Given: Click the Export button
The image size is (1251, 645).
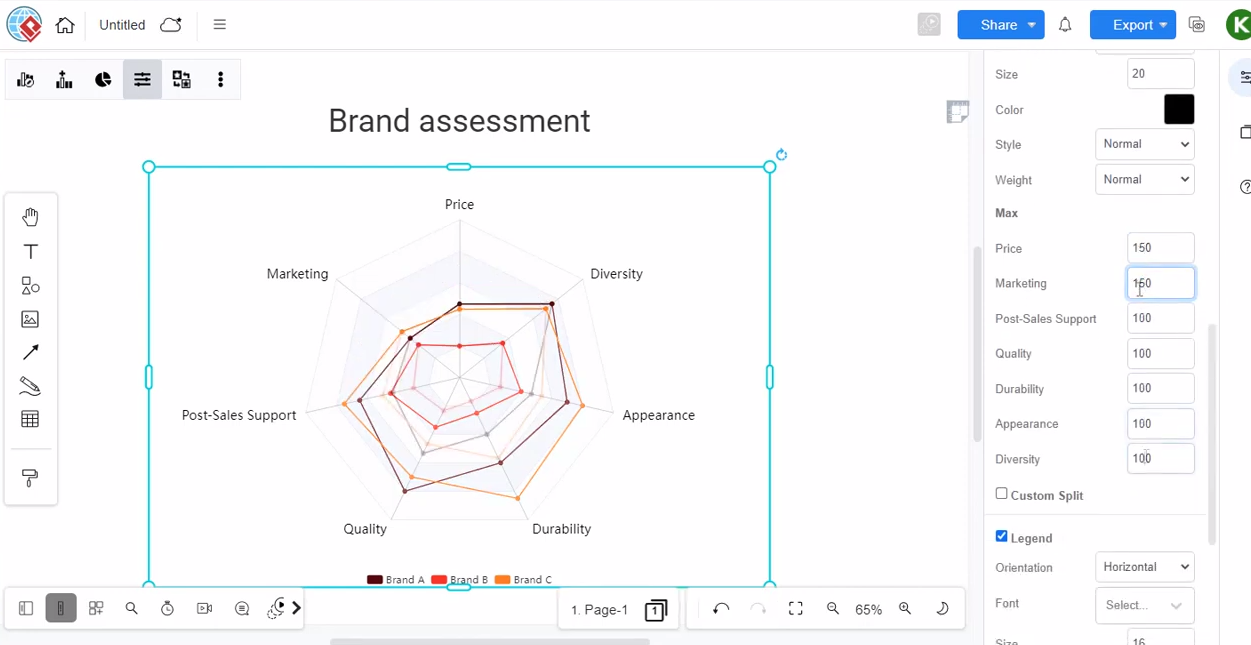Looking at the screenshot, I should pos(1132,25).
